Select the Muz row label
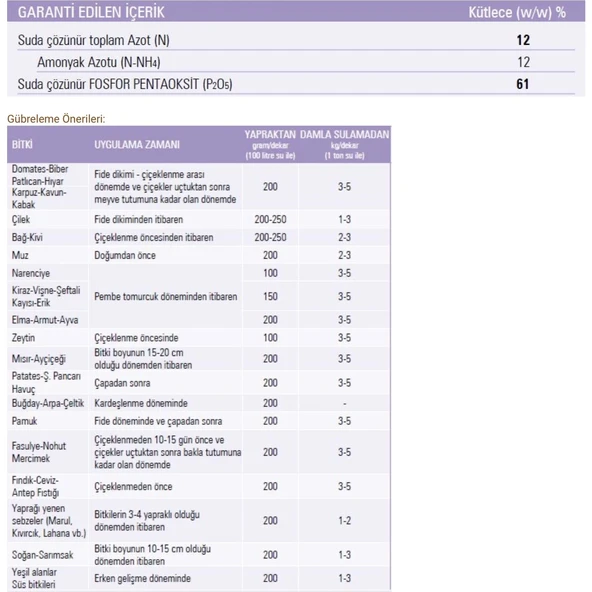 (20, 255)
